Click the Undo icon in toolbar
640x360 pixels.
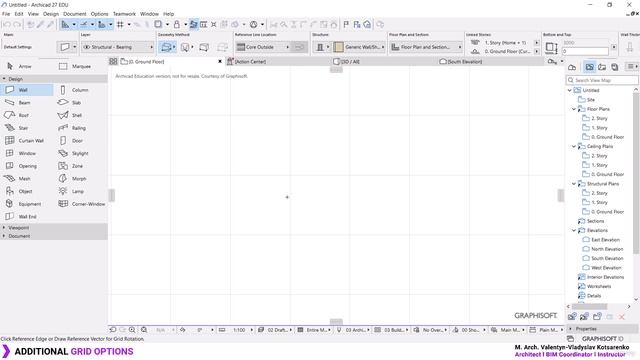tap(7, 24)
